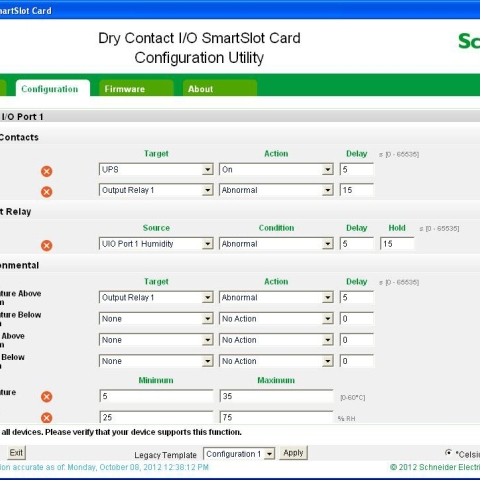Click the red X icon beside UIO Port 1 Humidity source
This screenshot has width=480, height=480.
[x=47, y=245]
